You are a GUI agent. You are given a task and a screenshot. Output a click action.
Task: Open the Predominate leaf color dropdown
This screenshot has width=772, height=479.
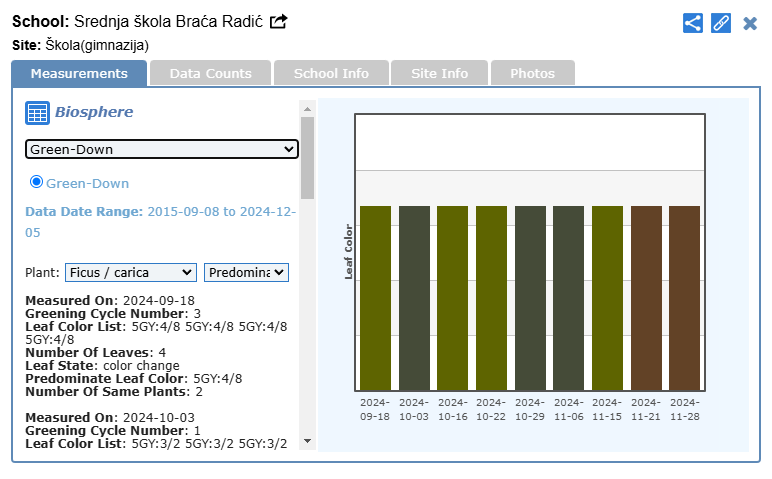tap(246, 272)
